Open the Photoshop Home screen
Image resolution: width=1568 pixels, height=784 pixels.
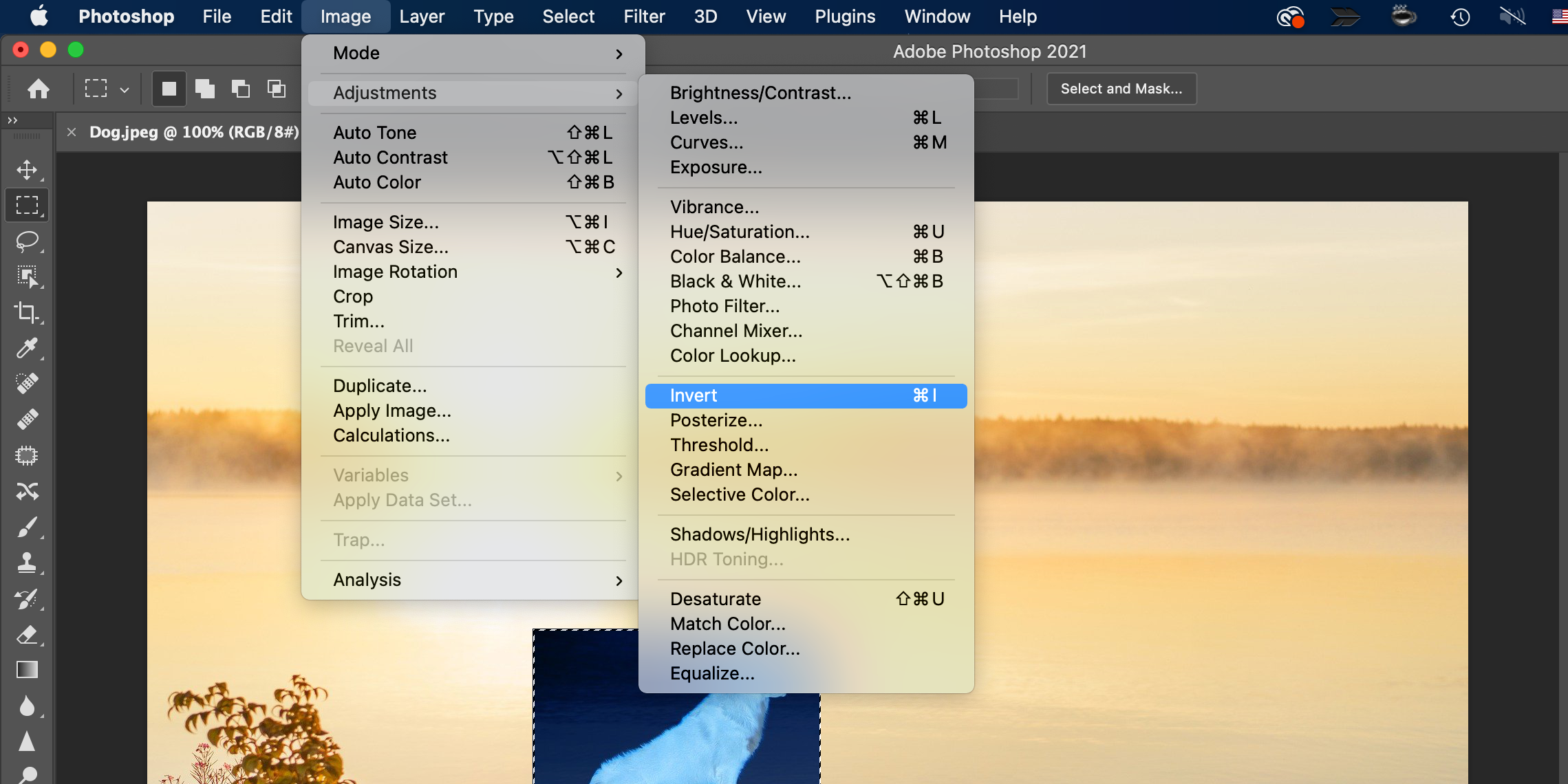point(39,88)
